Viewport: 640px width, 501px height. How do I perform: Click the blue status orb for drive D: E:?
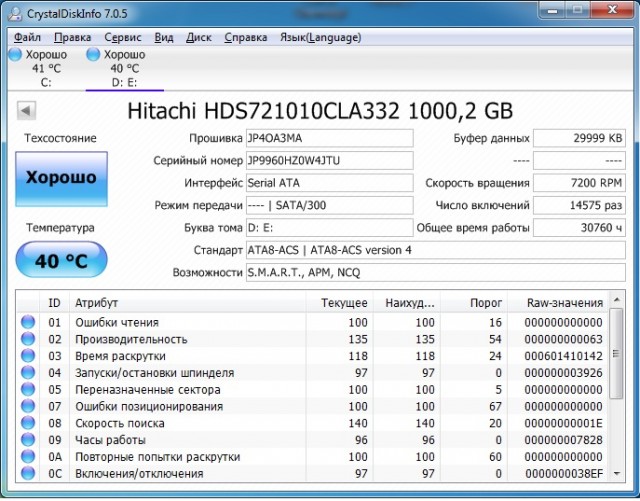click(x=93, y=54)
